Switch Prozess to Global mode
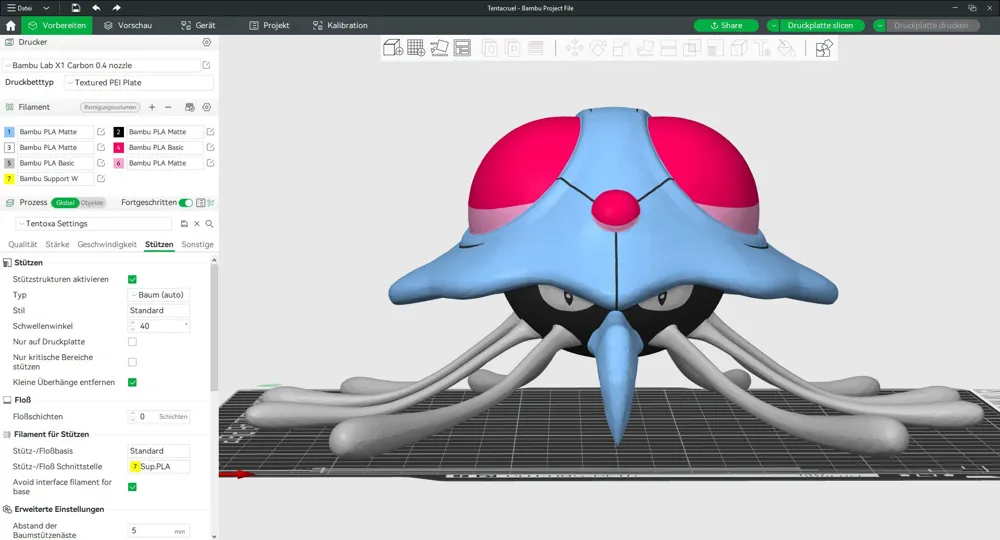Screen dimensions: 1000x540 click(65, 203)
